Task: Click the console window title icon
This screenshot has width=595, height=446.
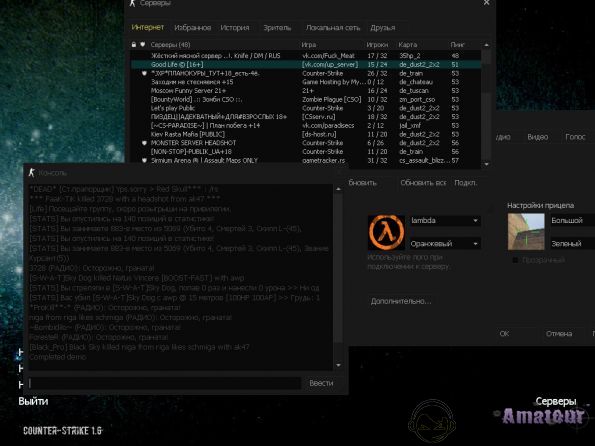Action: pyautogui.click(x=31, y=173)
